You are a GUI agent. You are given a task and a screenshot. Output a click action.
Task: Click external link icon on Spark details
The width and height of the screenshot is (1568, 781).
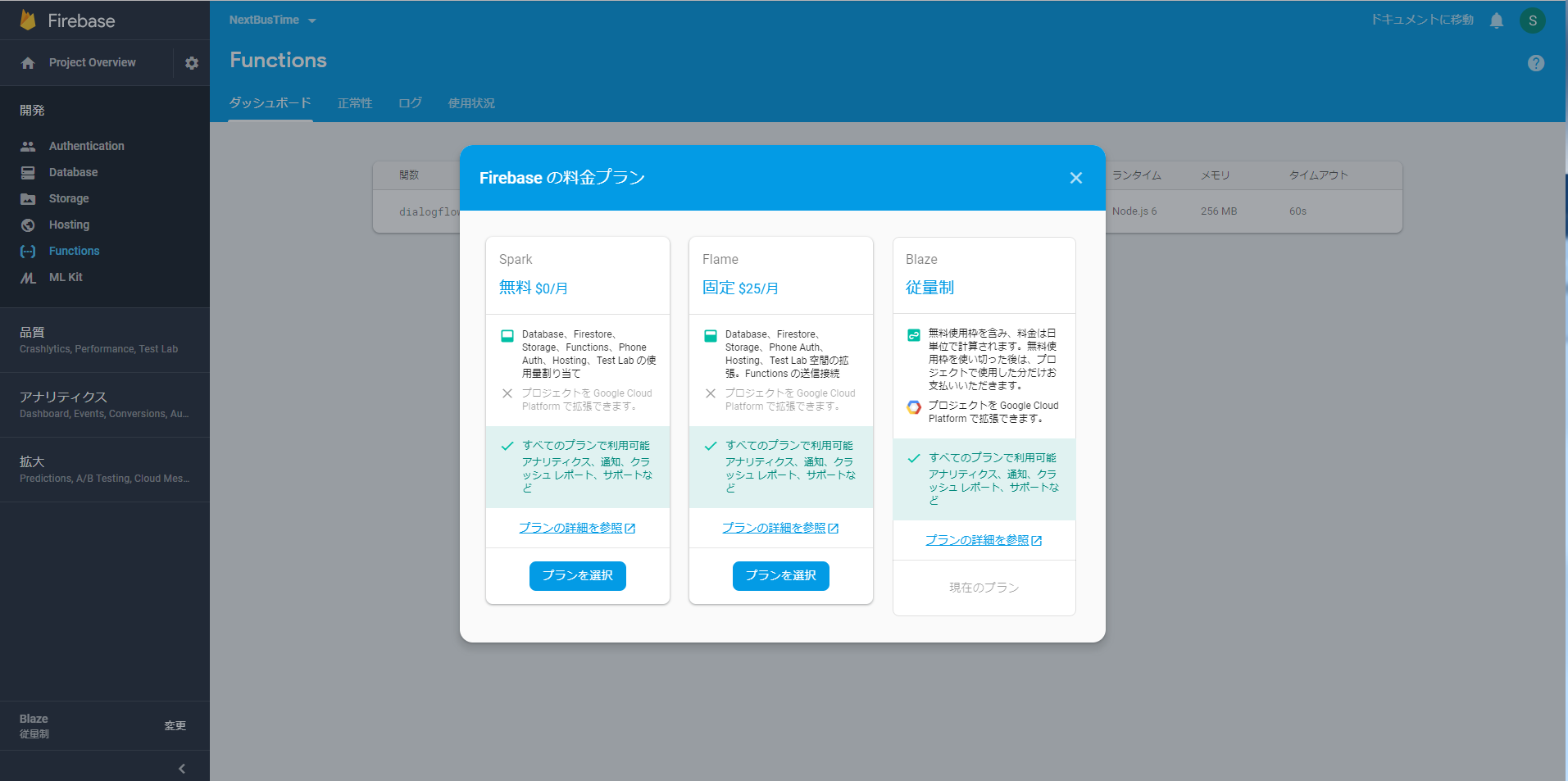630,529
